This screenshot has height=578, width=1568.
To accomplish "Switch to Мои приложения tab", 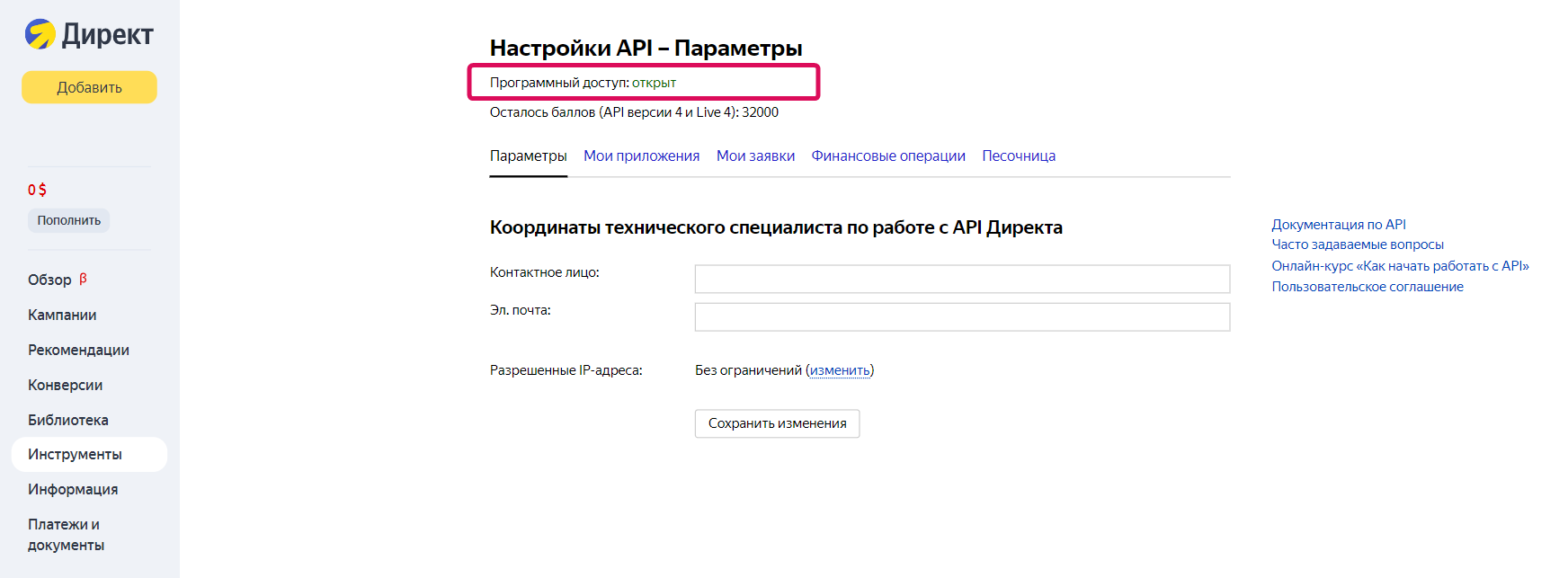I will [641, 156].
